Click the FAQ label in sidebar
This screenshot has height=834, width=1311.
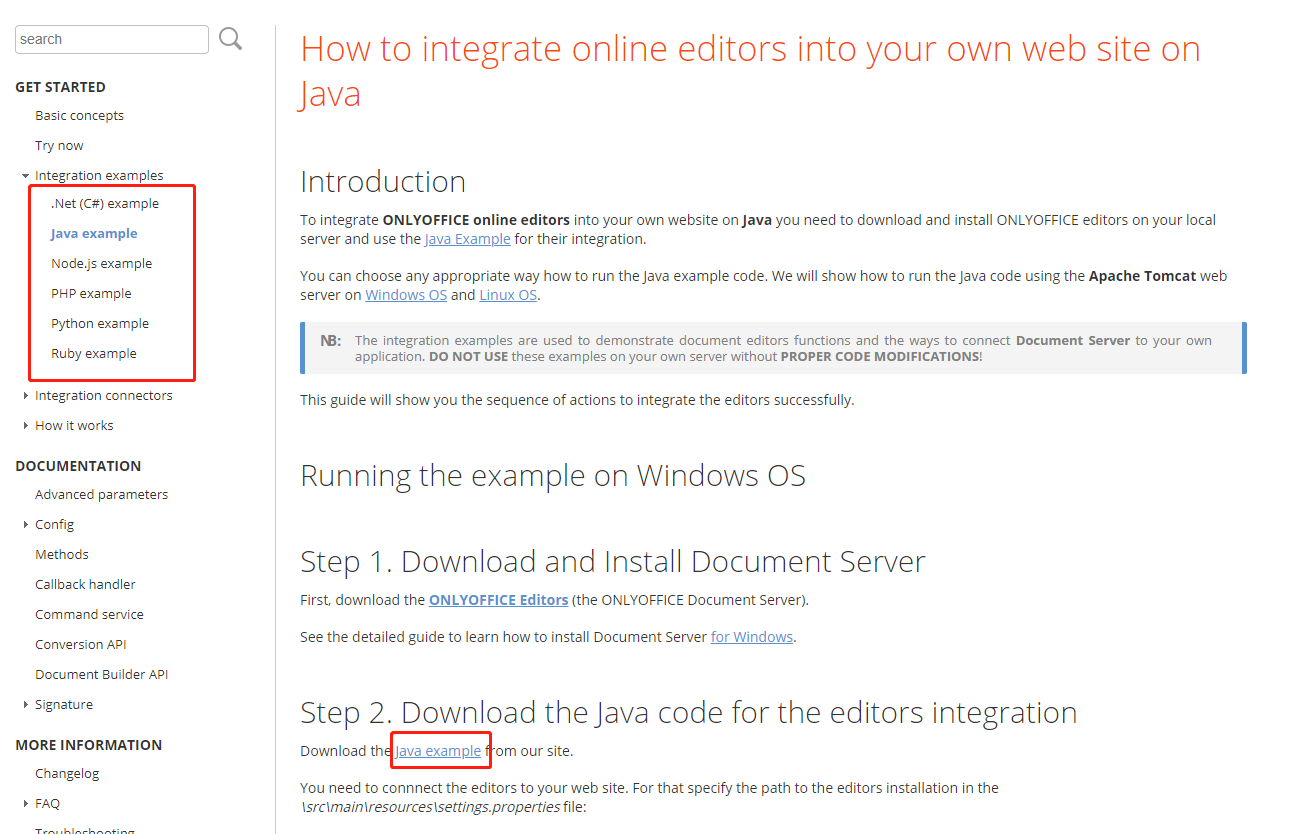47,803
